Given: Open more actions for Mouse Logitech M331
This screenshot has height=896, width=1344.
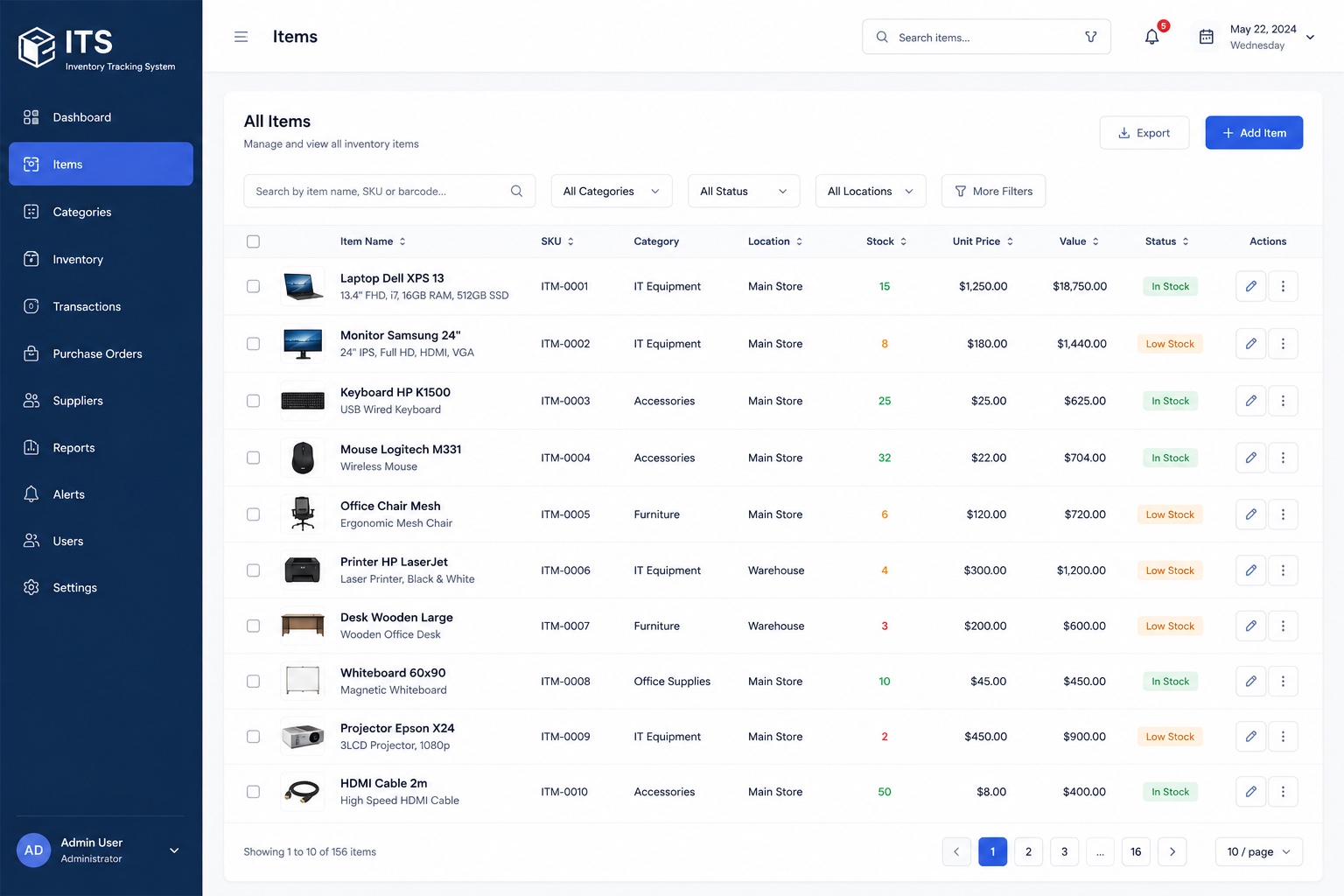Looking at the screenshot, I should pyautogui.click(x=1283, y=458).
